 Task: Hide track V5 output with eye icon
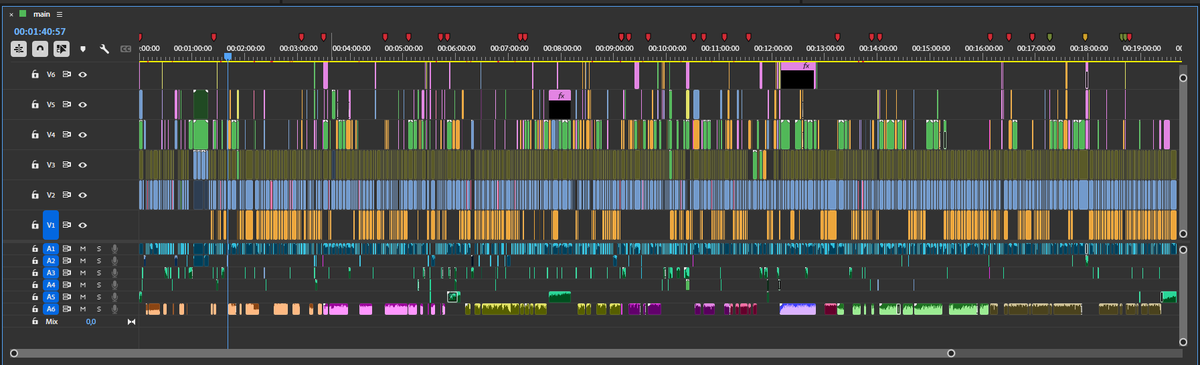pos(84,104)
